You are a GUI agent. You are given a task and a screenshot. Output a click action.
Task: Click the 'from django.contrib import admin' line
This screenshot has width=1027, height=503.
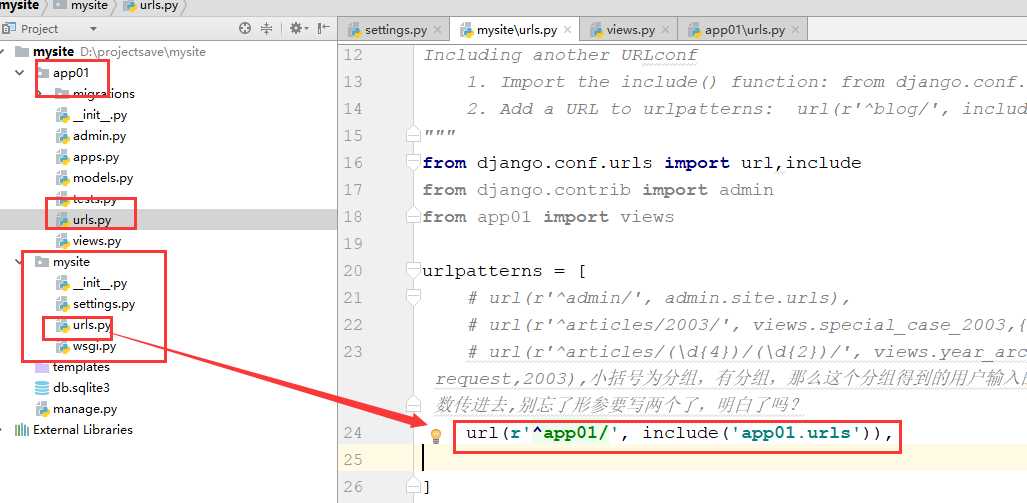(x=598, y=190)
